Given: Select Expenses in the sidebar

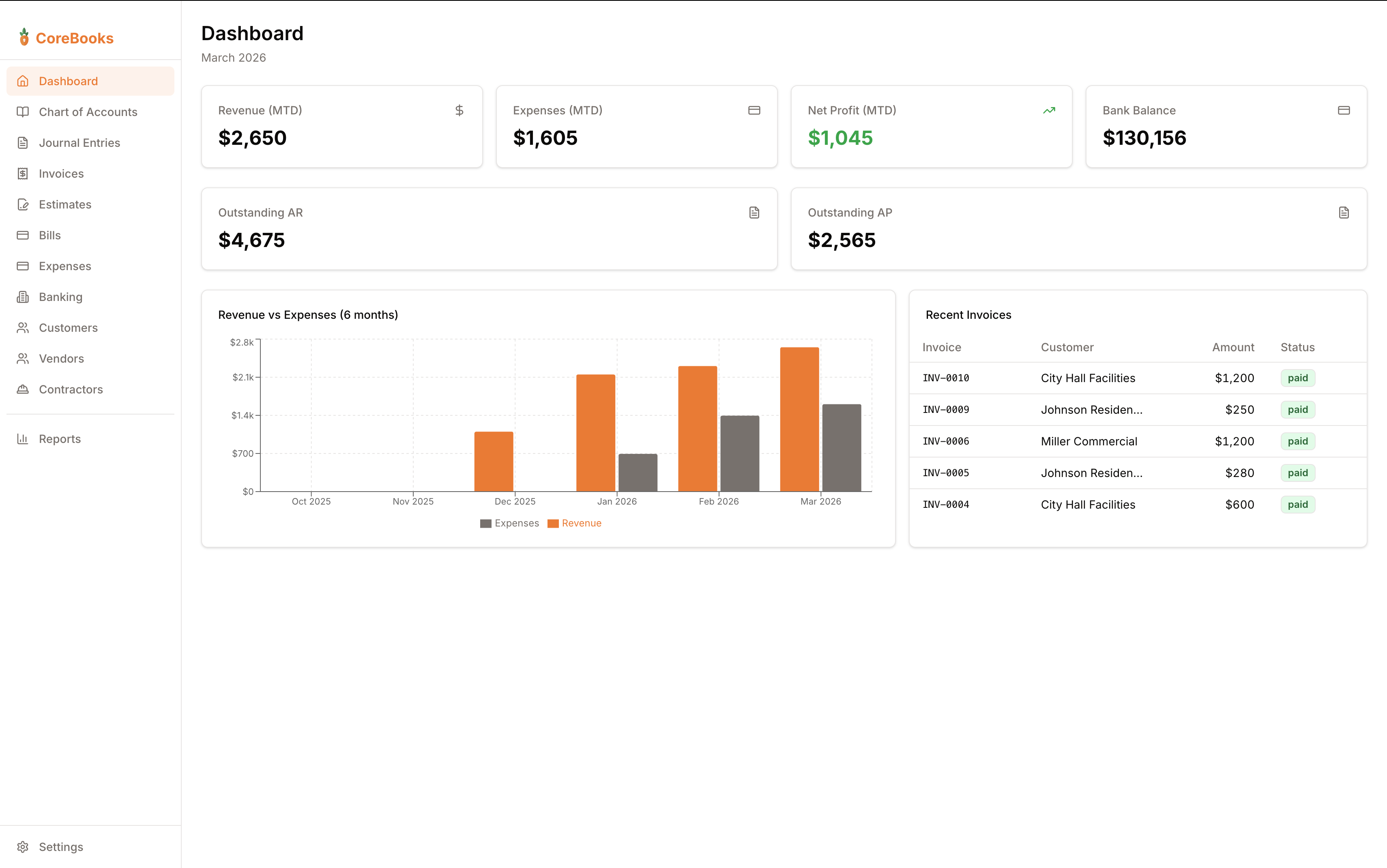Looking at the screenshot, I should pos(65,266).
